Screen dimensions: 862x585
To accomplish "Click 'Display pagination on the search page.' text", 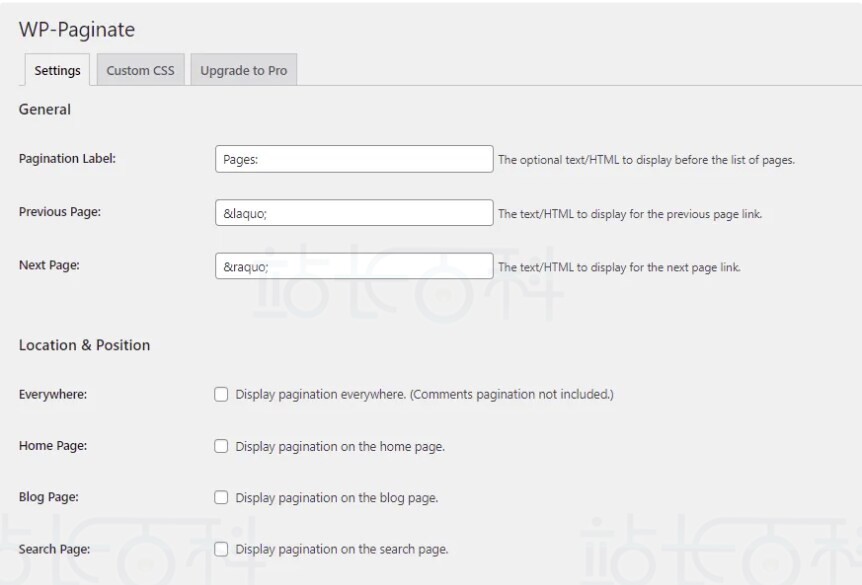I will click(342, 549).
